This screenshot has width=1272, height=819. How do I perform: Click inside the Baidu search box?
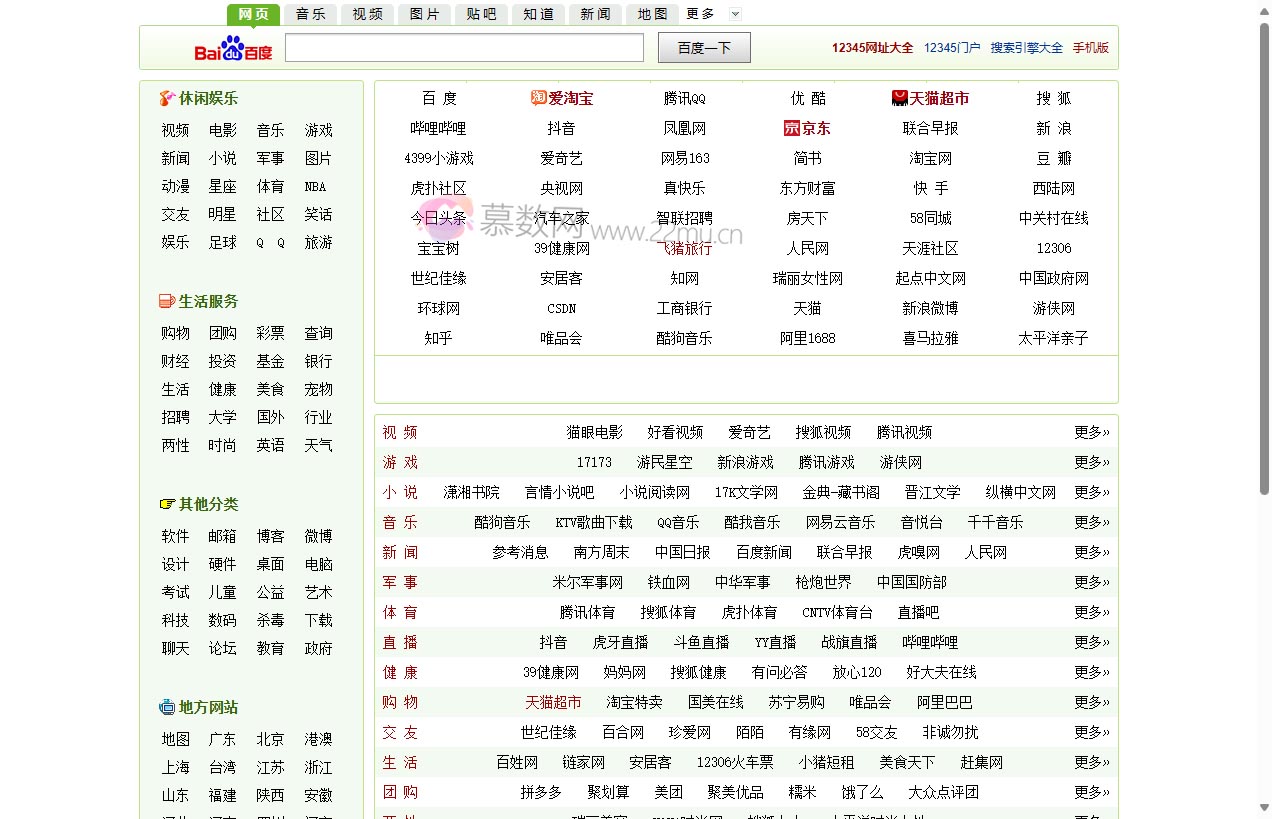[463, 47]
